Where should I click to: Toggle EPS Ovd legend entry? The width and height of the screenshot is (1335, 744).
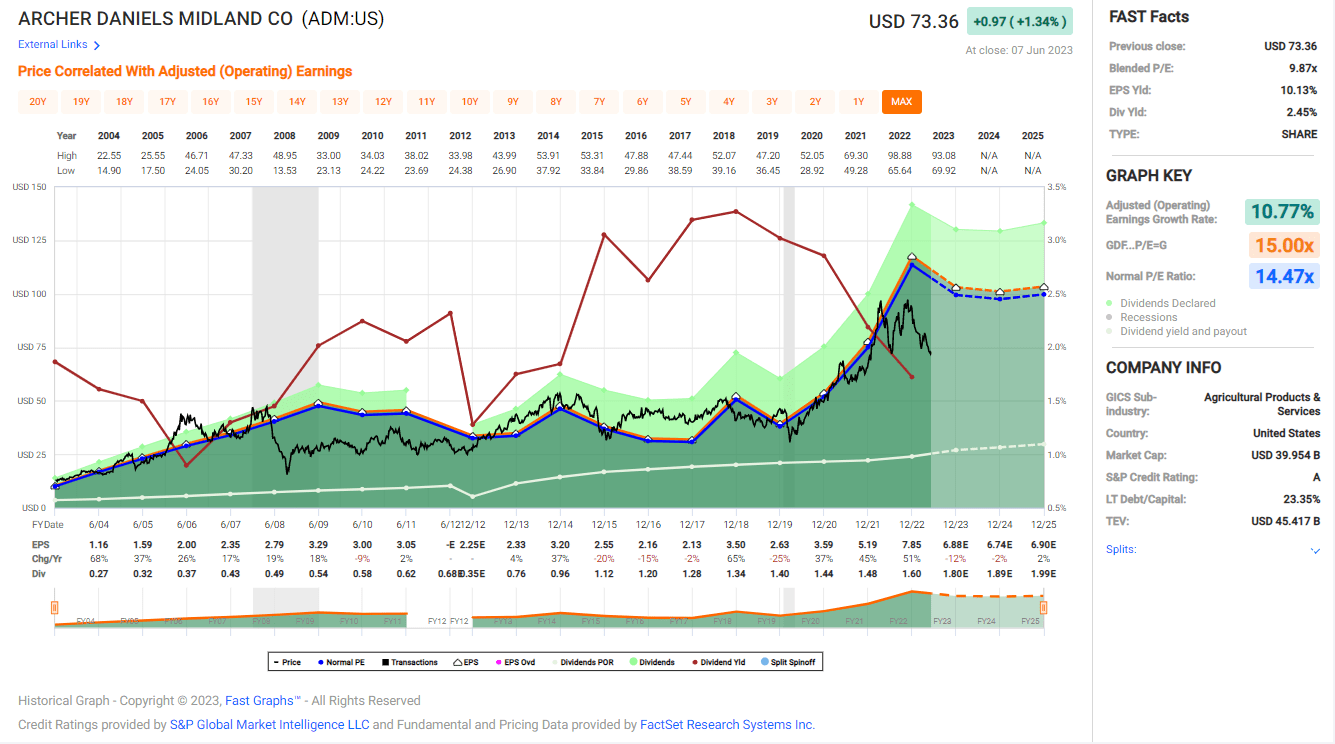pyautogui.click(x=515, y=662)
